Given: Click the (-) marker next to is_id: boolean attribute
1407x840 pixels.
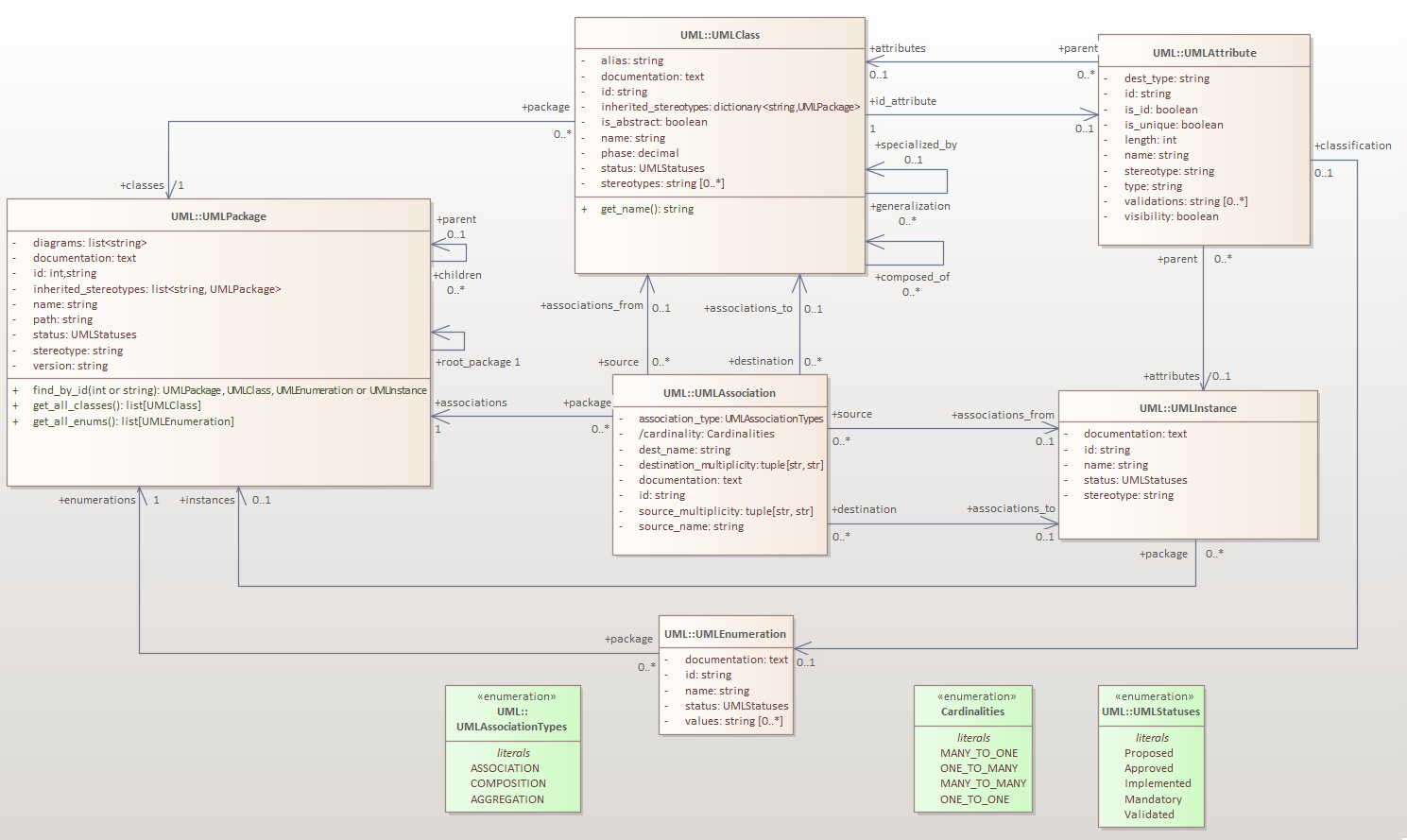Looking at the screenshot, I should click(1105, 109).
